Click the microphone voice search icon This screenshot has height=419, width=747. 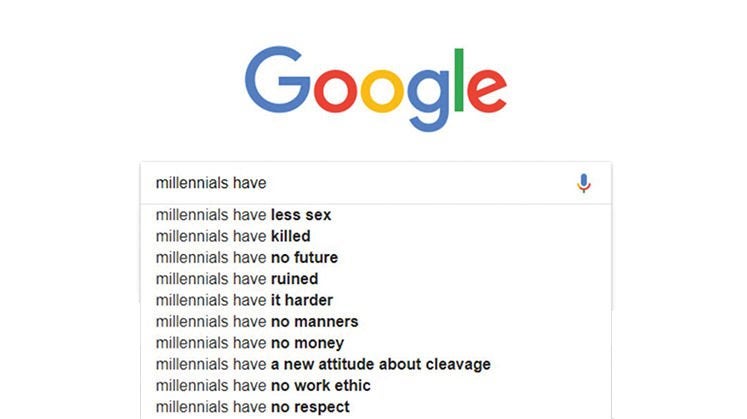[584, 184]
